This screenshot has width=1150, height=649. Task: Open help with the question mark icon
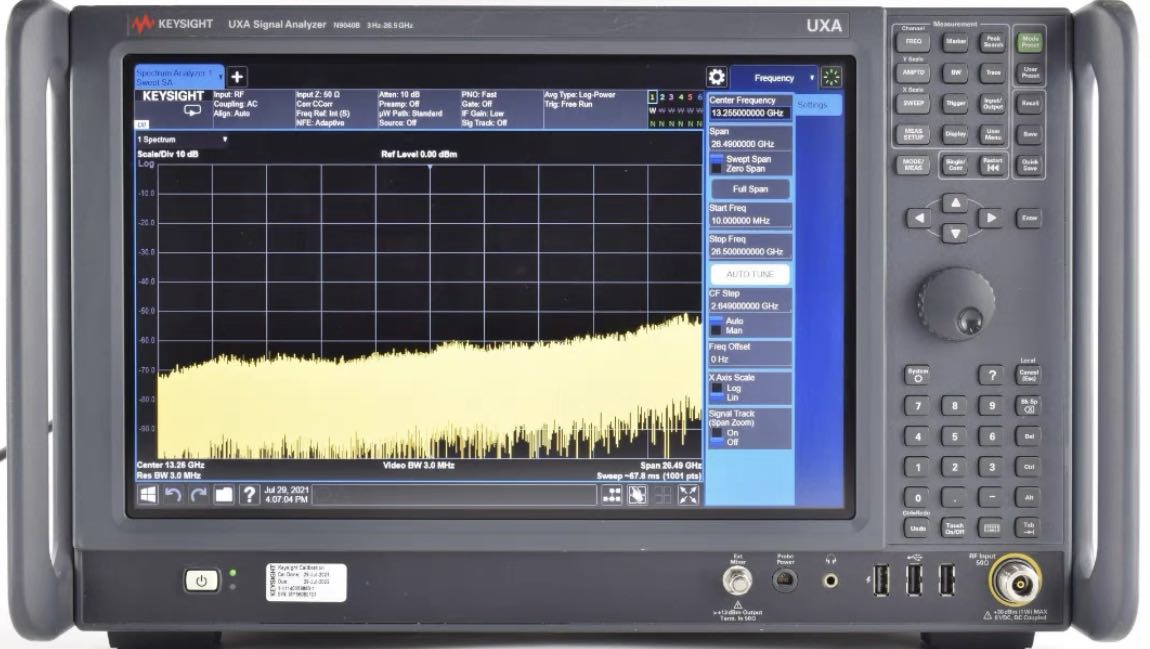coord(249,494)
